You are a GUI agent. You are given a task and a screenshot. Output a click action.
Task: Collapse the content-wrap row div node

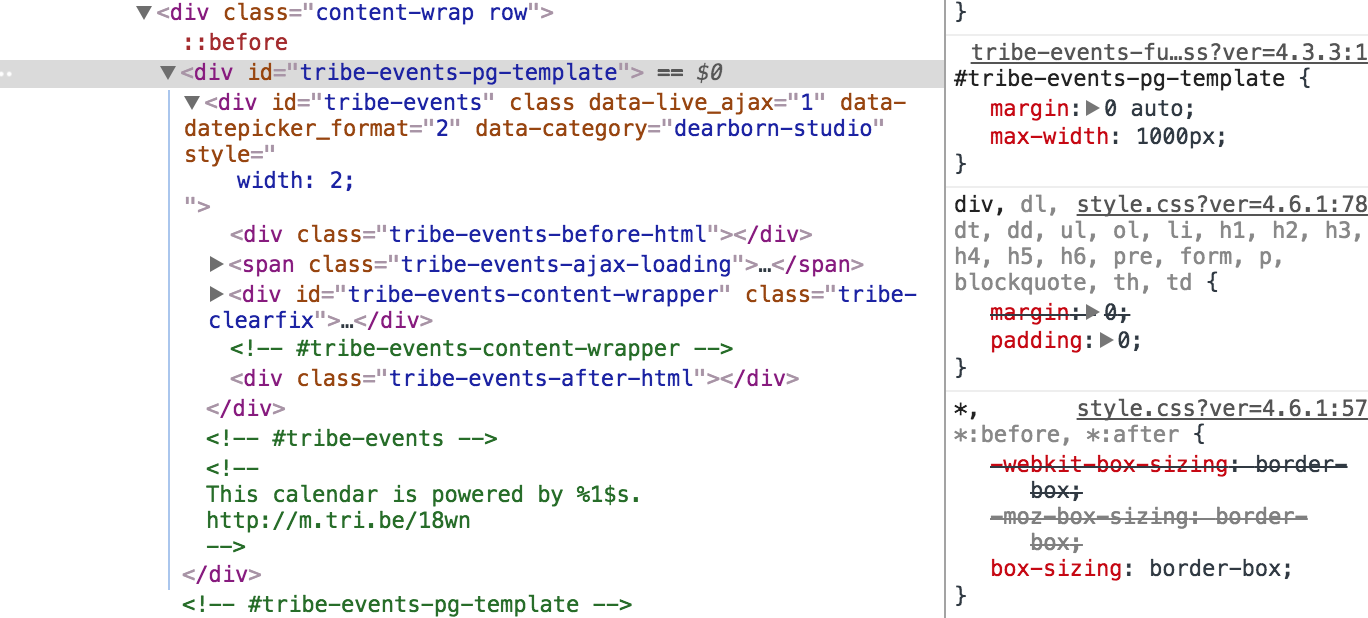tap(144, 13)
